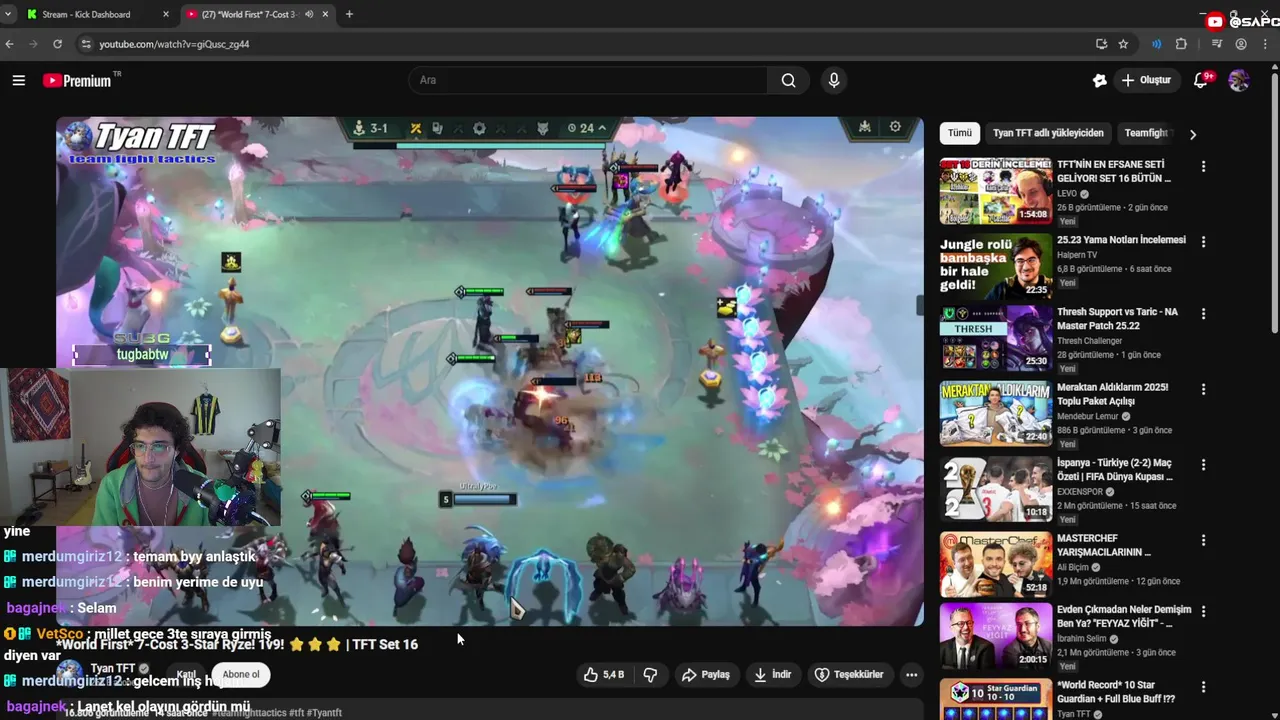Open options menu for TFT'nin En Efsane video
Viewport: 1280px width, 720px height.
1203,167
